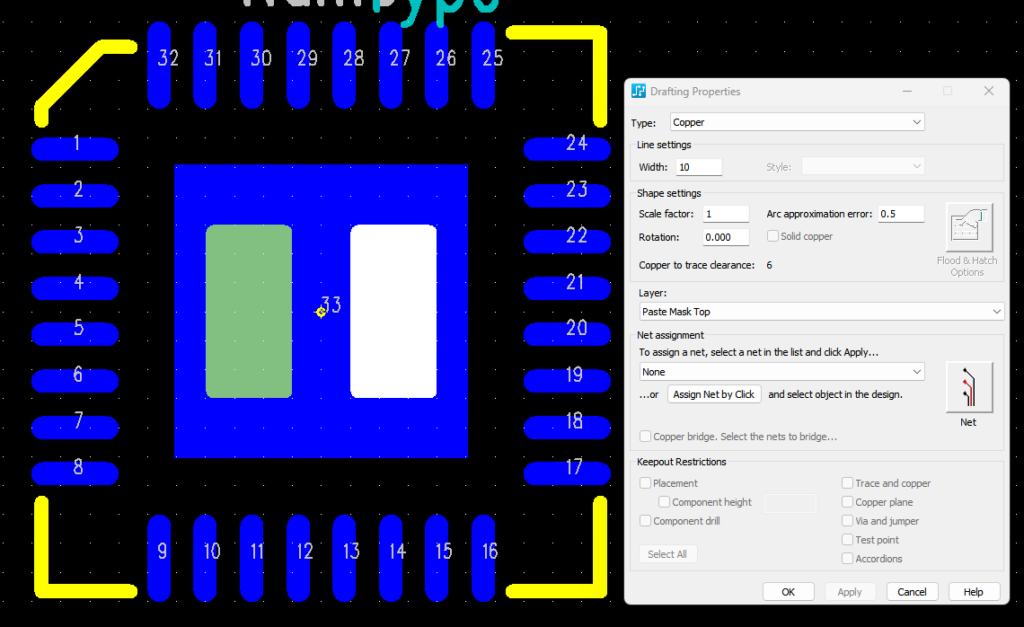Select pad 32 on the top row
The width and height of the screenshot is (1024, 627).
click(160, 64)
